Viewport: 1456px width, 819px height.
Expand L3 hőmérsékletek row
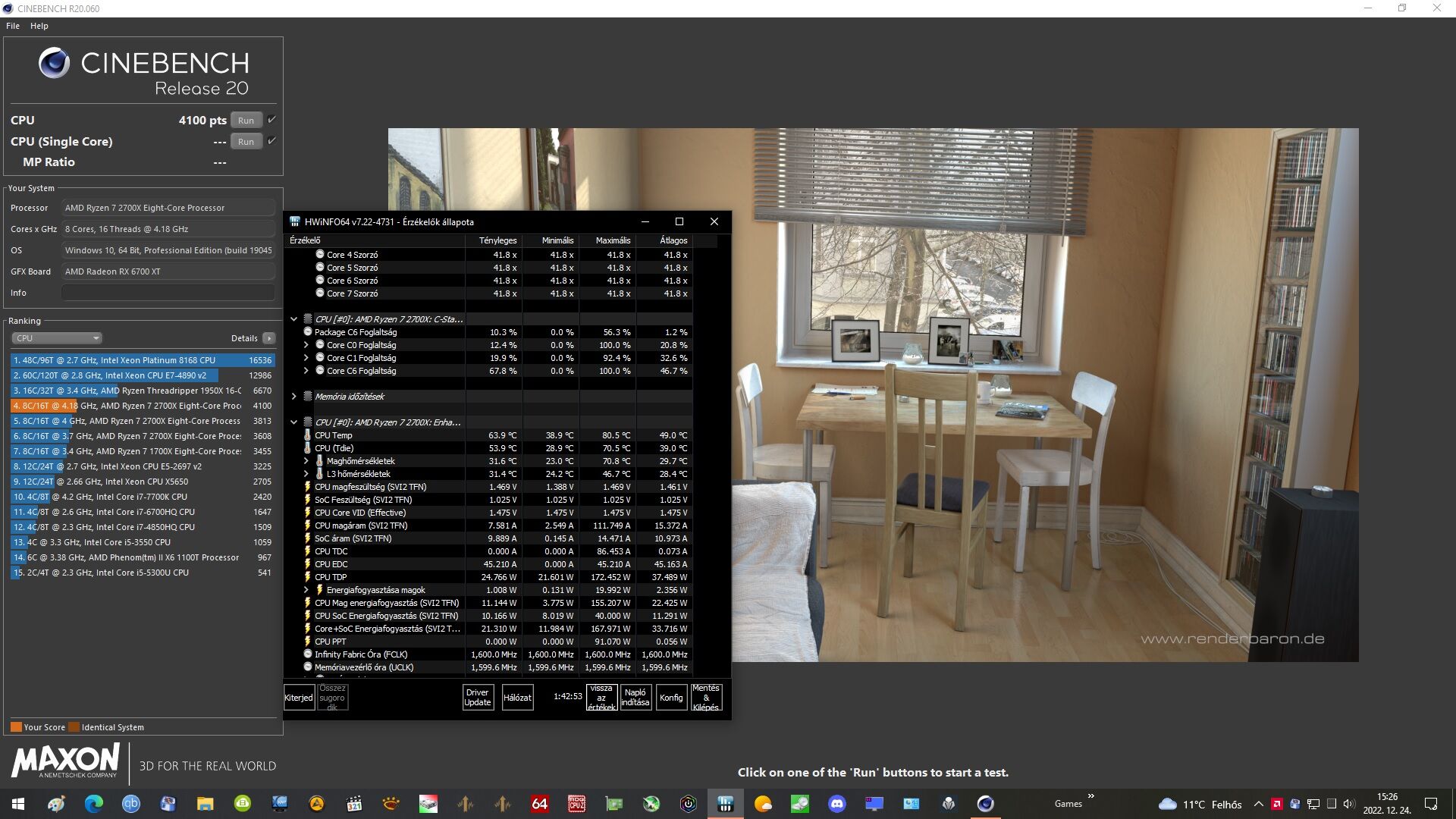coord(306,474)
